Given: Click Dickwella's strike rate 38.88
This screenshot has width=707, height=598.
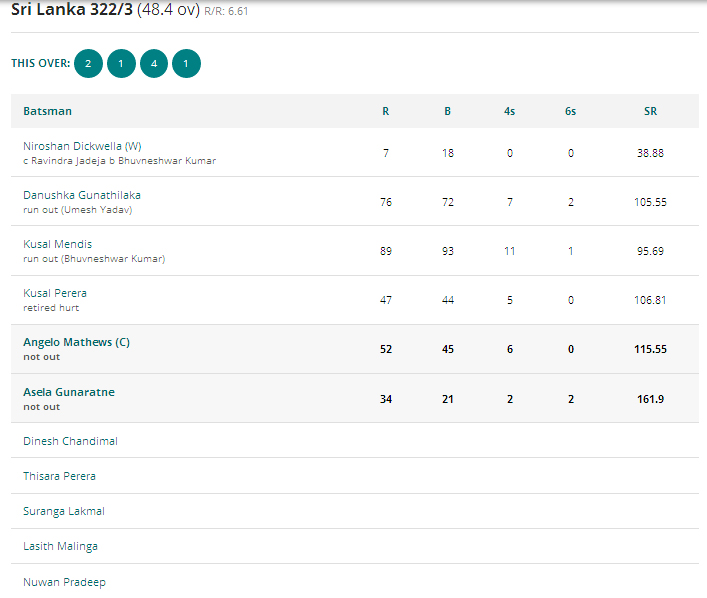Looking at the screenshot, I should (x=650, y=153).
